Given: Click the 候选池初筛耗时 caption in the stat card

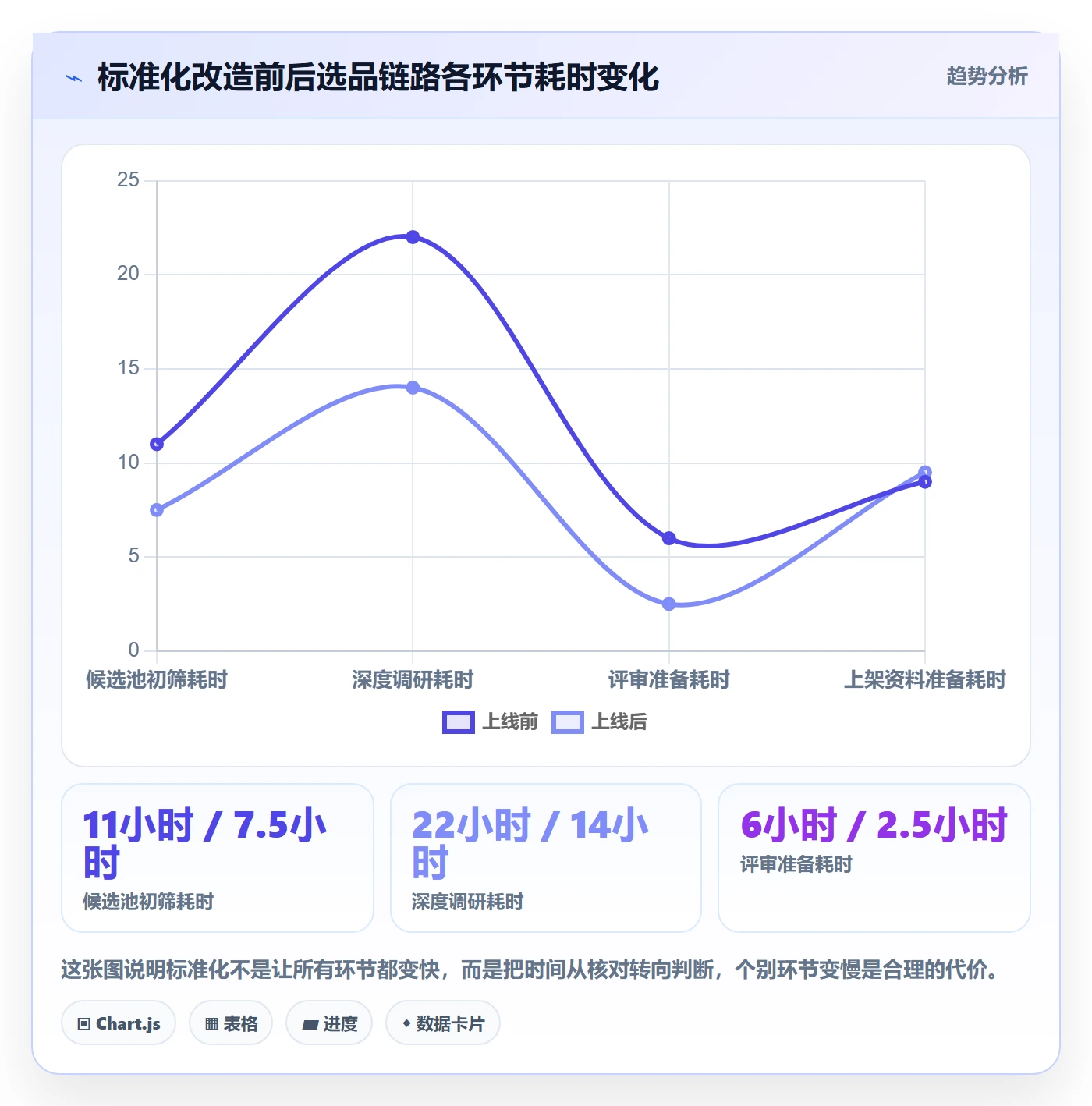Looking at the screenshot, I should click(148, 902).
